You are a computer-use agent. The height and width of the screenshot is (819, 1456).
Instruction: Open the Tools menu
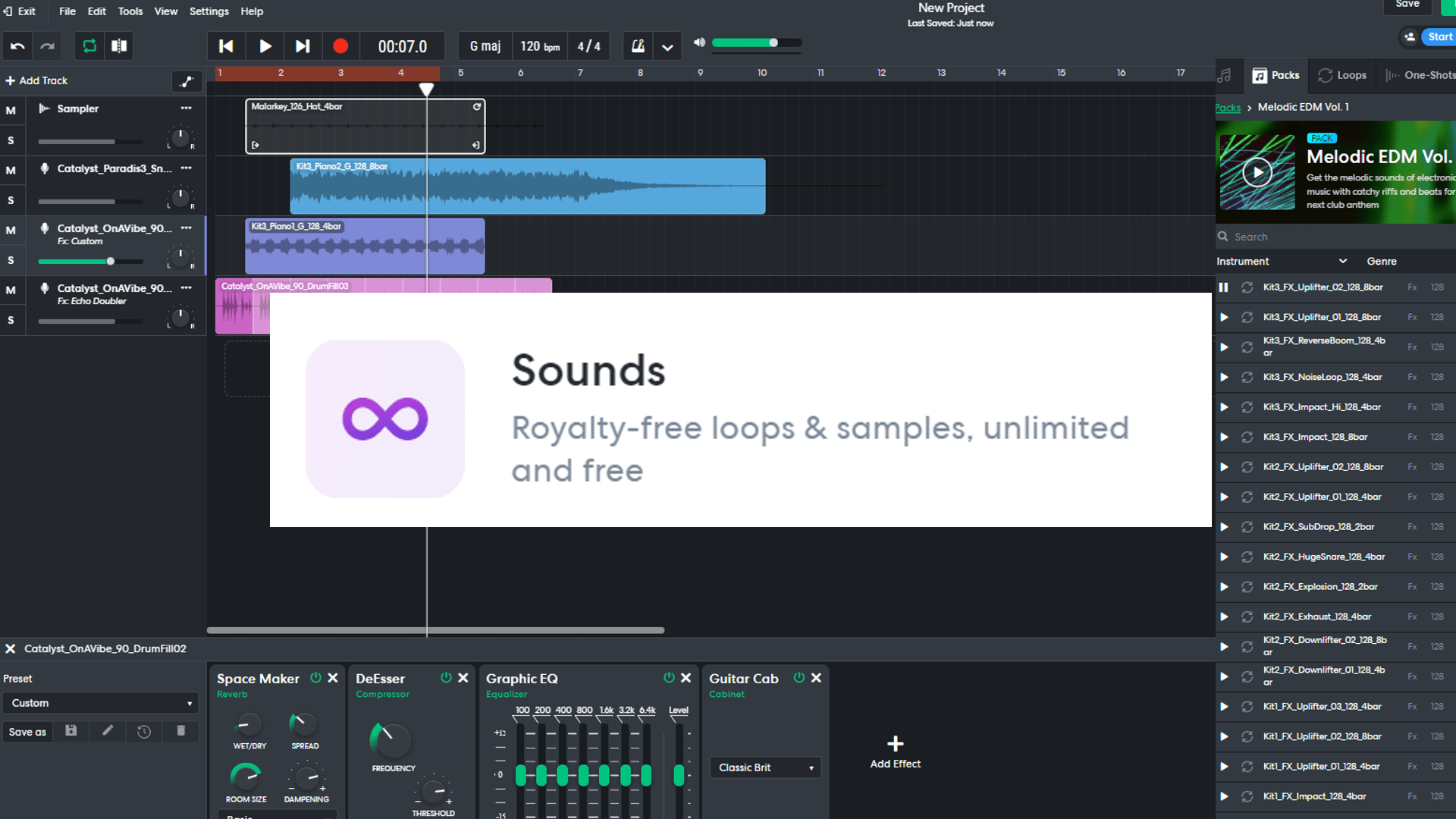[x=130, y=11]
